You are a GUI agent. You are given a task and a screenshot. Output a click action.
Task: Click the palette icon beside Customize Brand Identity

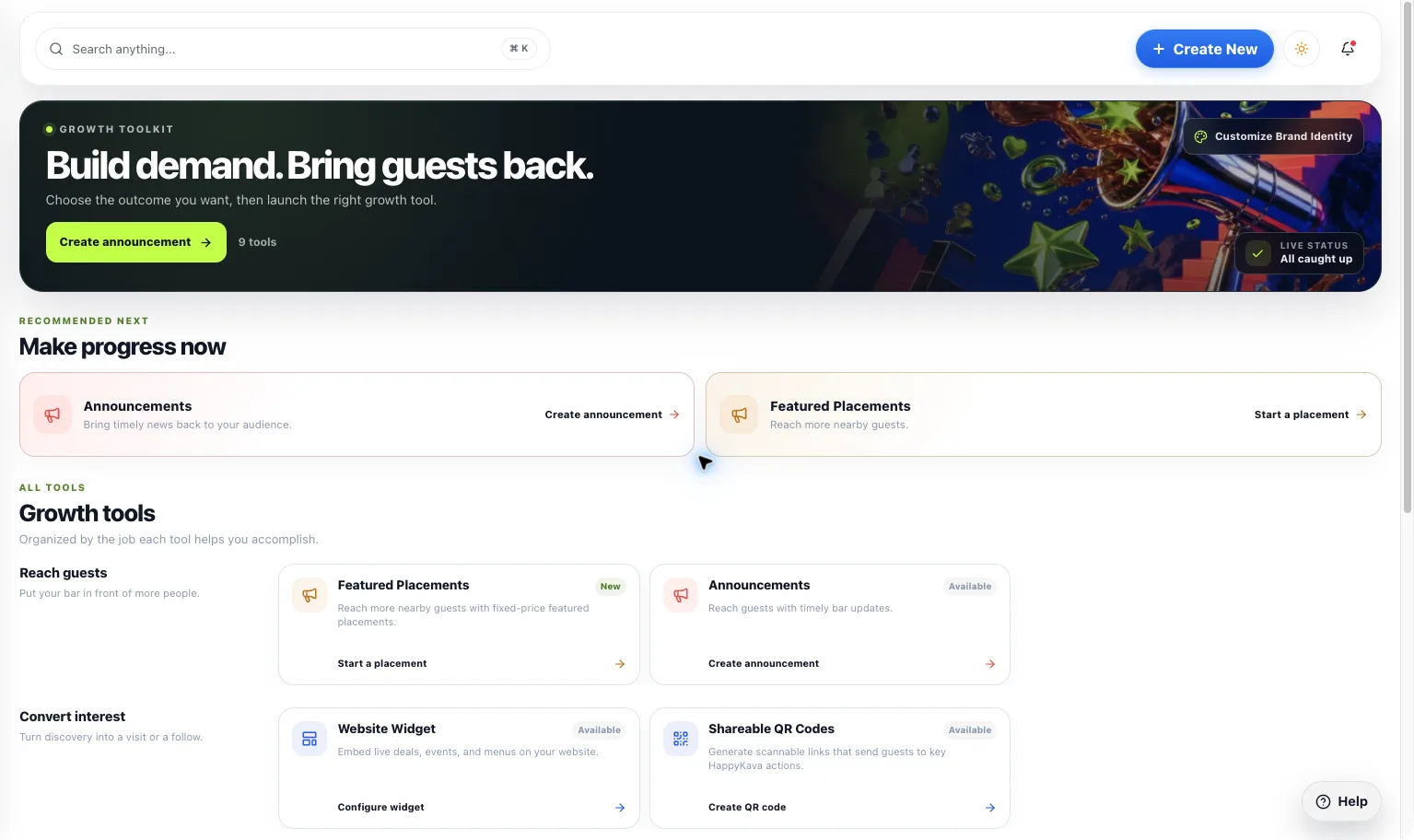tap(1200, 136)
